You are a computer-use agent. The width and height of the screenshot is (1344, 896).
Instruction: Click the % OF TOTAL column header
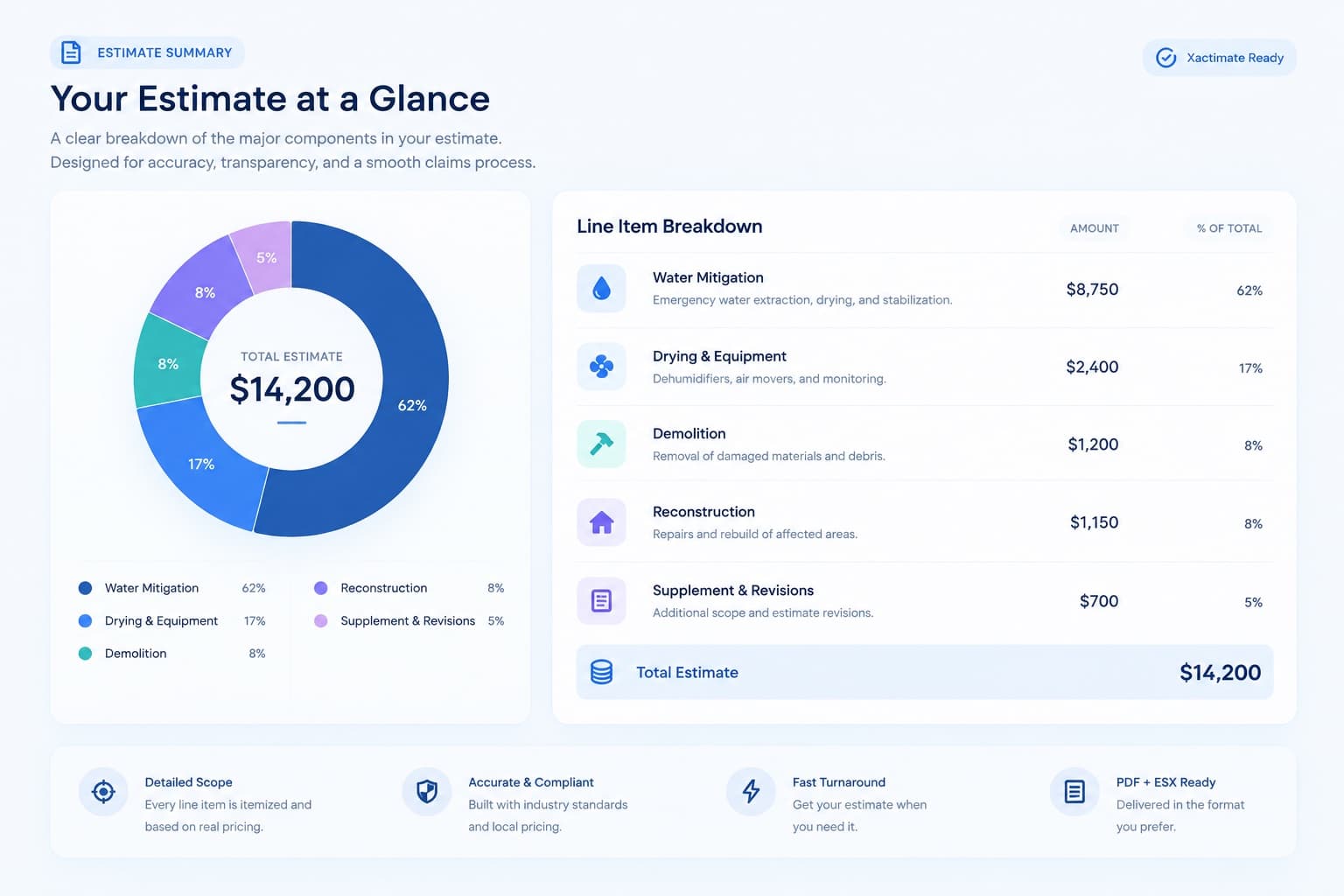1229,228
